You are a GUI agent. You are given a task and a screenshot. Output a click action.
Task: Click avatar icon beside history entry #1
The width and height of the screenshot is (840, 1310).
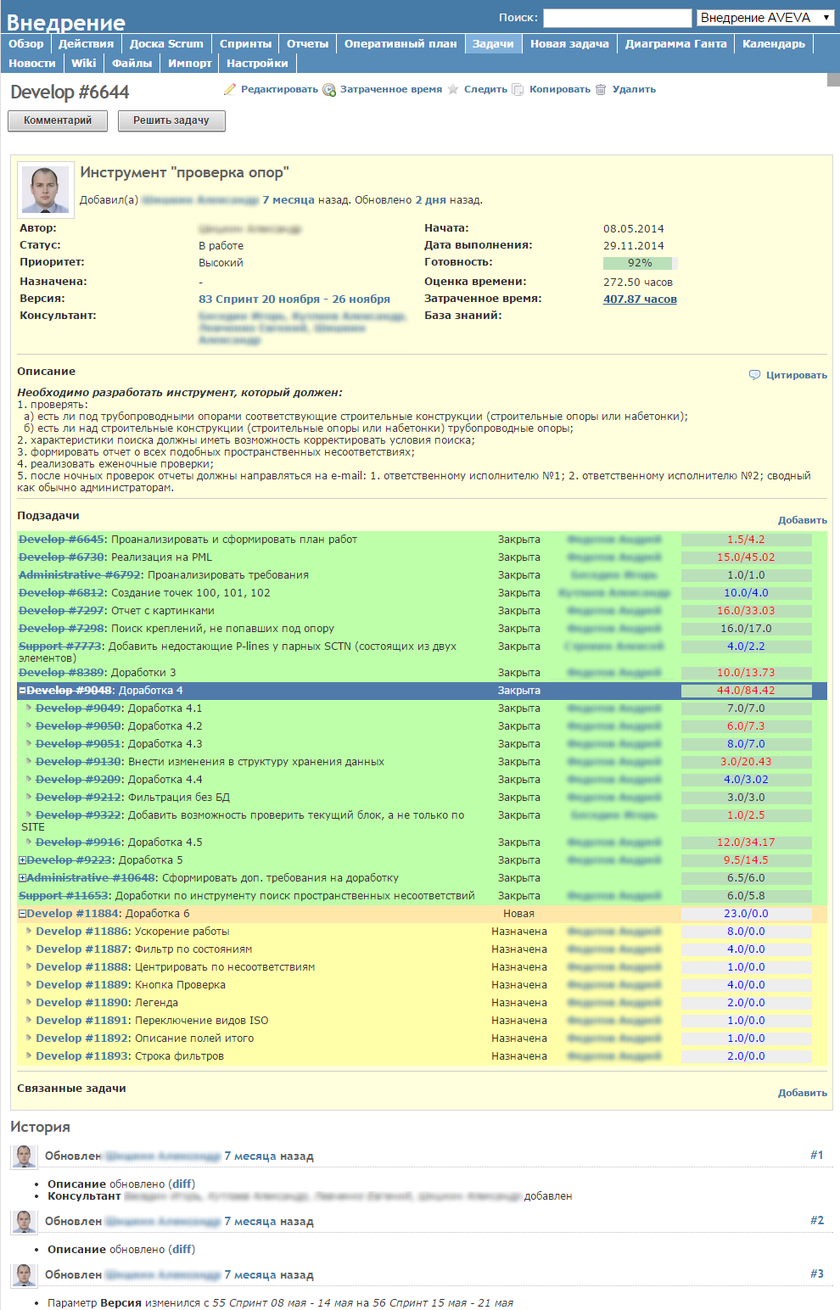tap(24, 1156)
